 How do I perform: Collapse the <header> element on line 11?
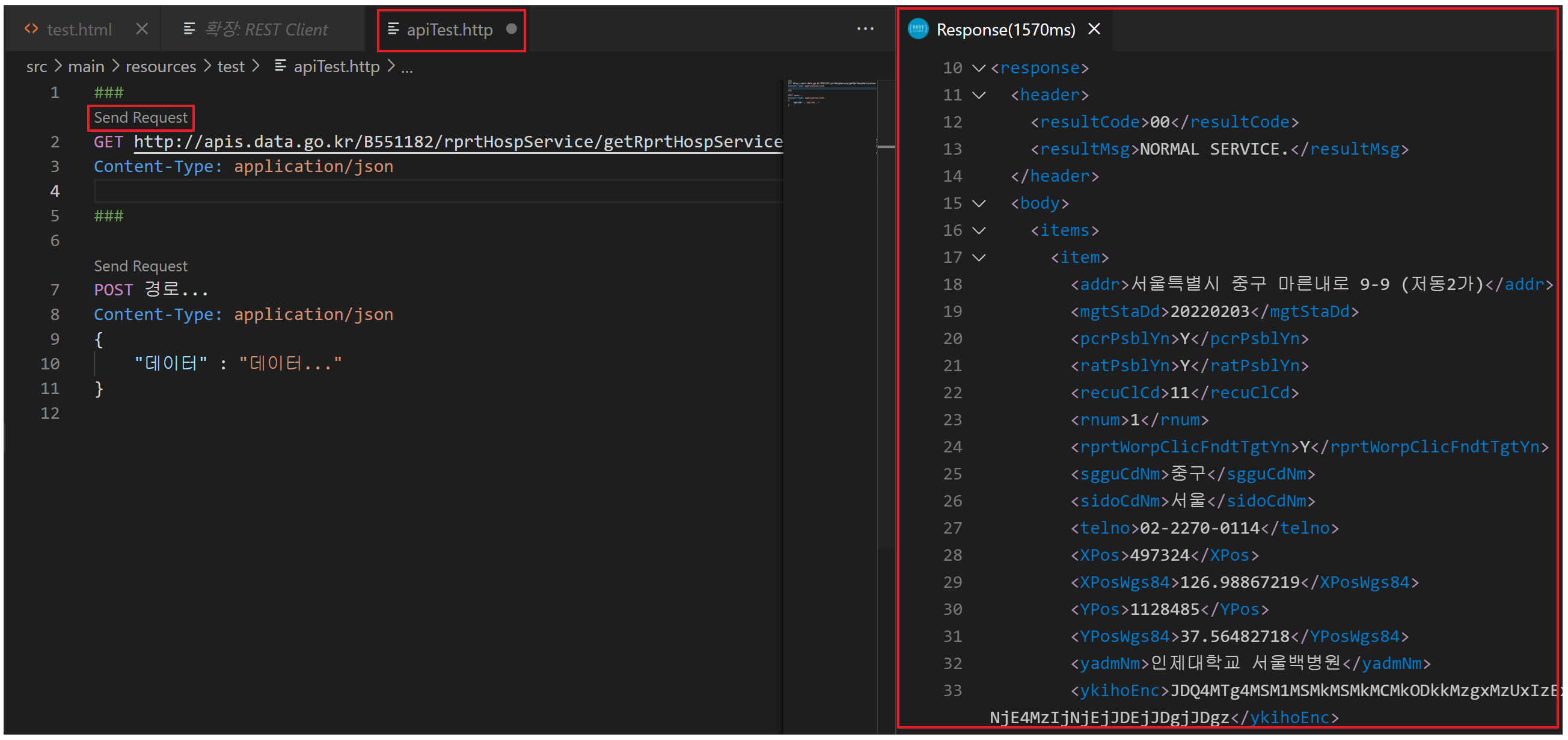pyautogui.click(x=979, y=95)
